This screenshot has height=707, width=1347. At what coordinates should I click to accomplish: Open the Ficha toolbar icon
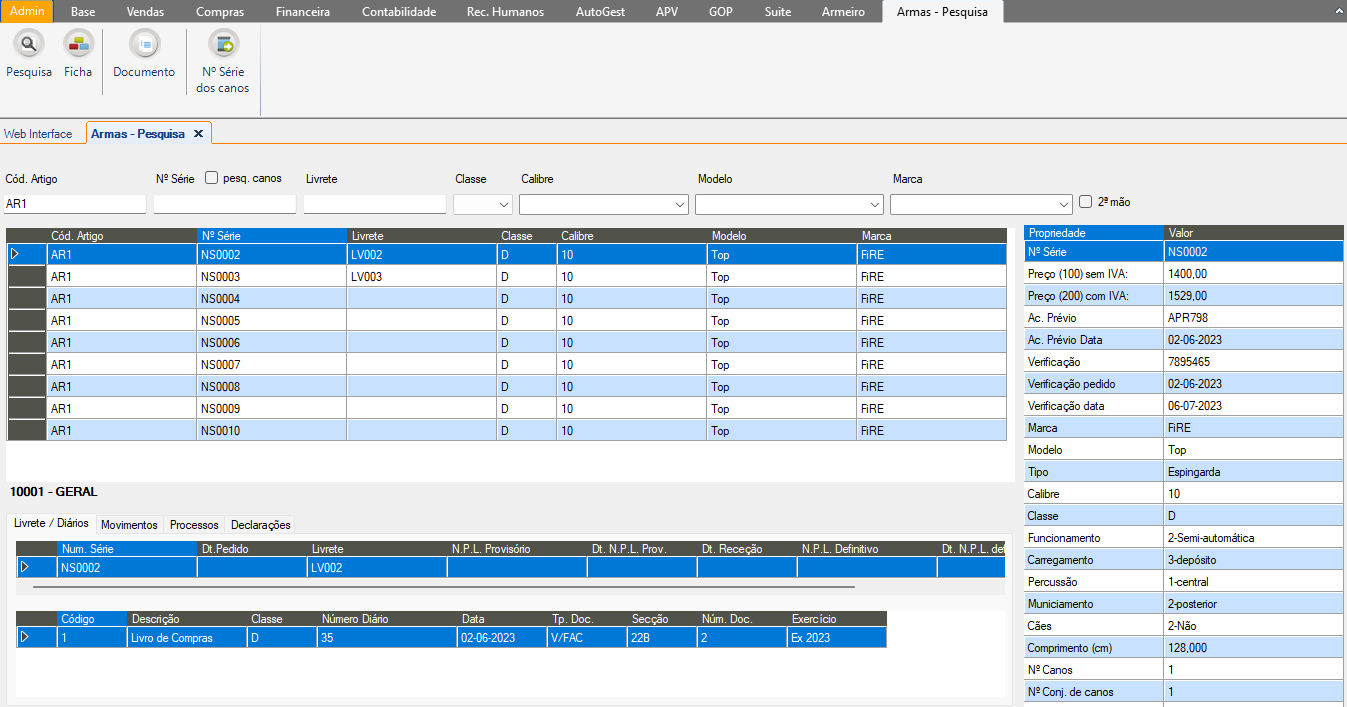[x=78, y=44]
